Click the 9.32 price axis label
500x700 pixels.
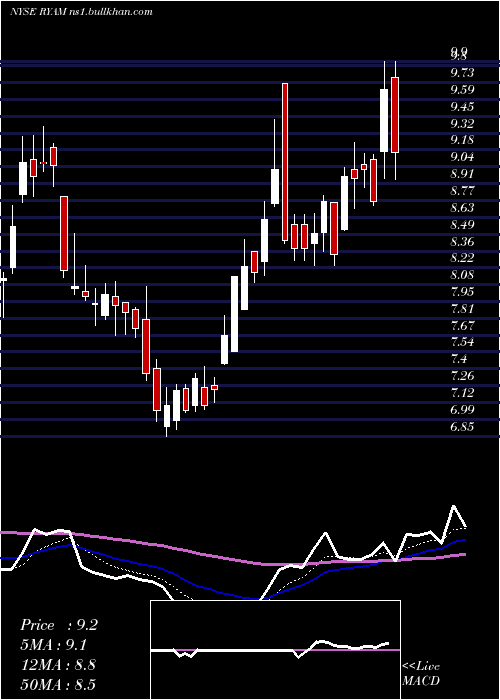coord(462,123)
